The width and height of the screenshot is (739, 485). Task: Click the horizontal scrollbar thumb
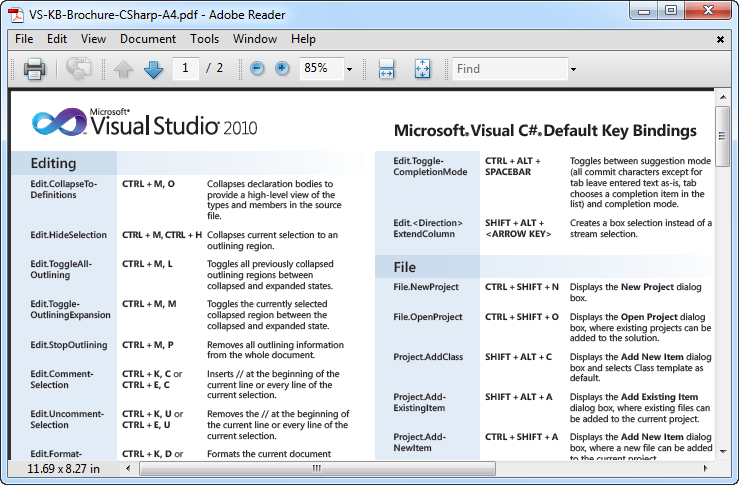tap(317, 469)
